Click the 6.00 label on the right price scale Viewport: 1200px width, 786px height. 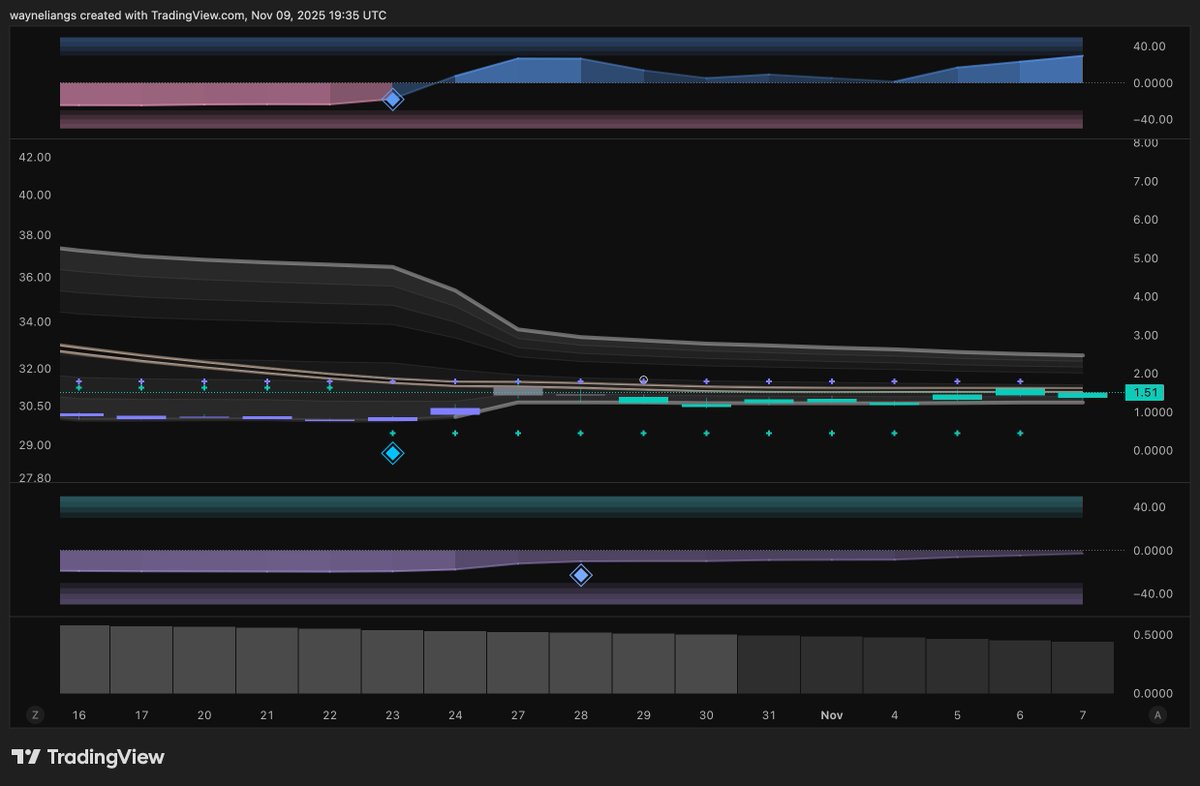click(x=1144, y=220)
